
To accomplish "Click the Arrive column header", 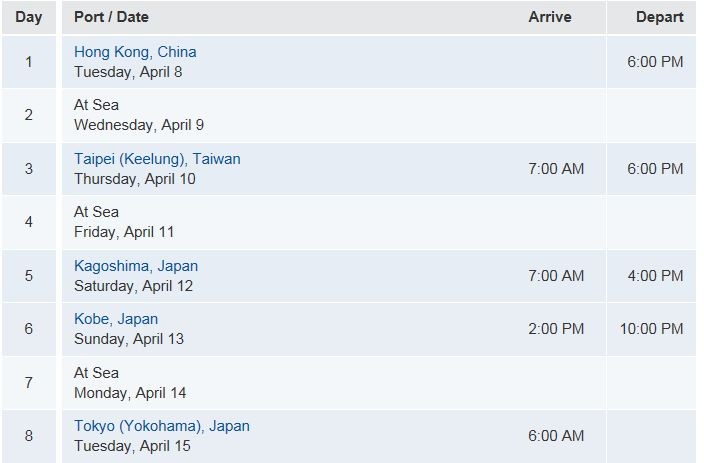I will (x=550, y=17).
